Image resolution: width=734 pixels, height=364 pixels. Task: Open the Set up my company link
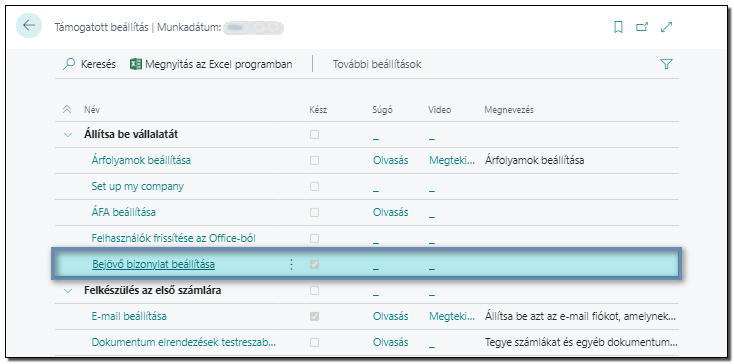tap(138, 186)
